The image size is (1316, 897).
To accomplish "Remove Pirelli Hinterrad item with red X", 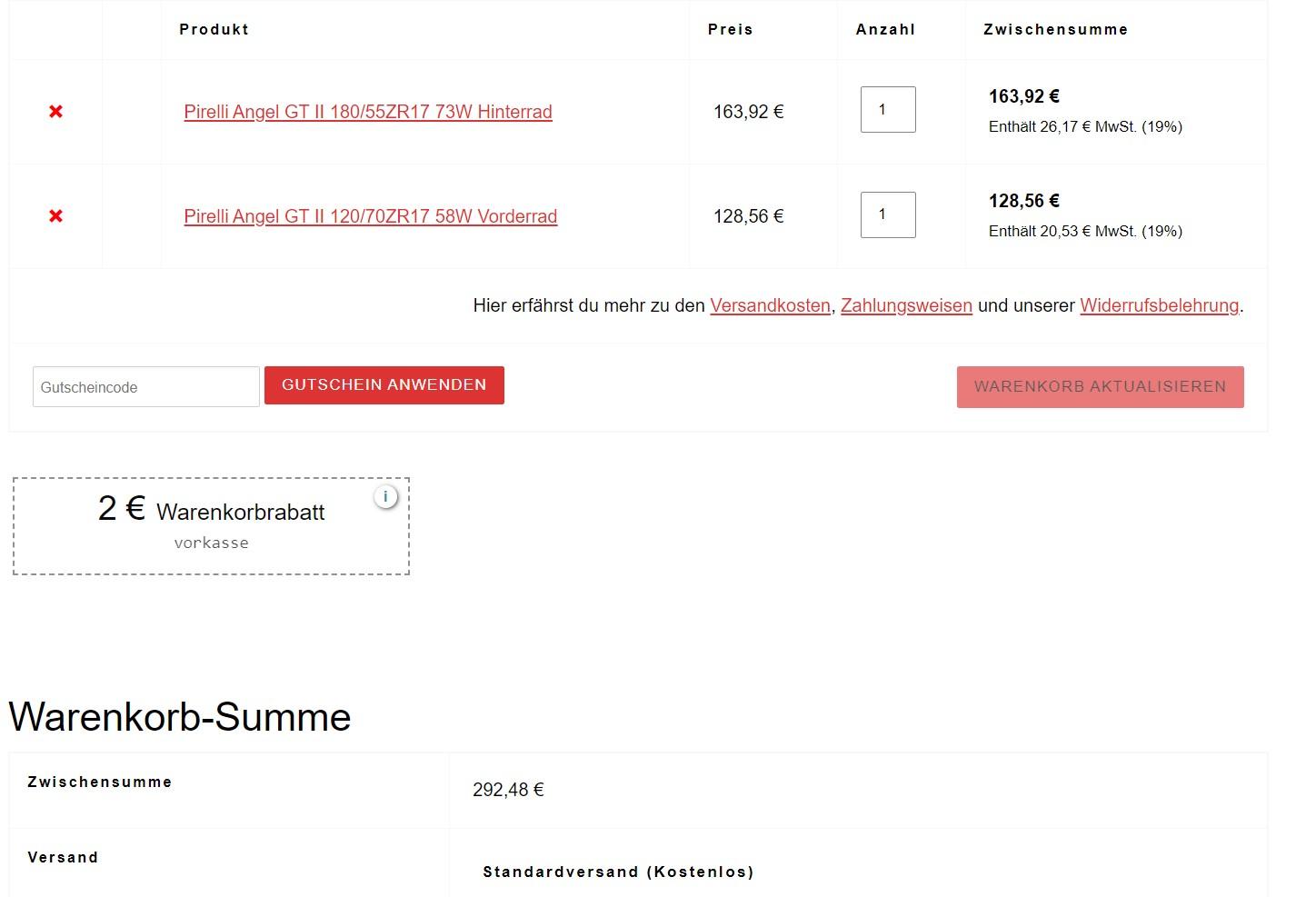I will click(55, 112).
